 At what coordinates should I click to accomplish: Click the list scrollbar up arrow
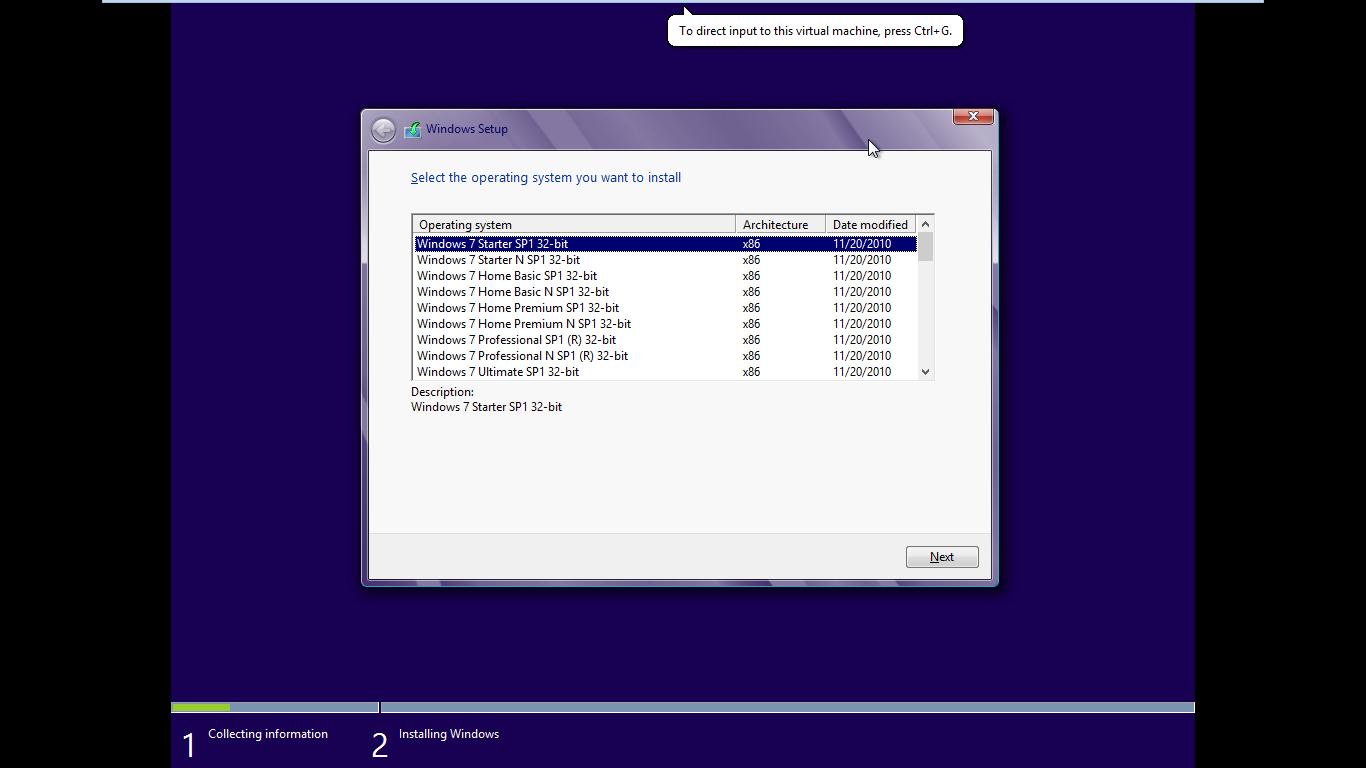coord(925,224)
